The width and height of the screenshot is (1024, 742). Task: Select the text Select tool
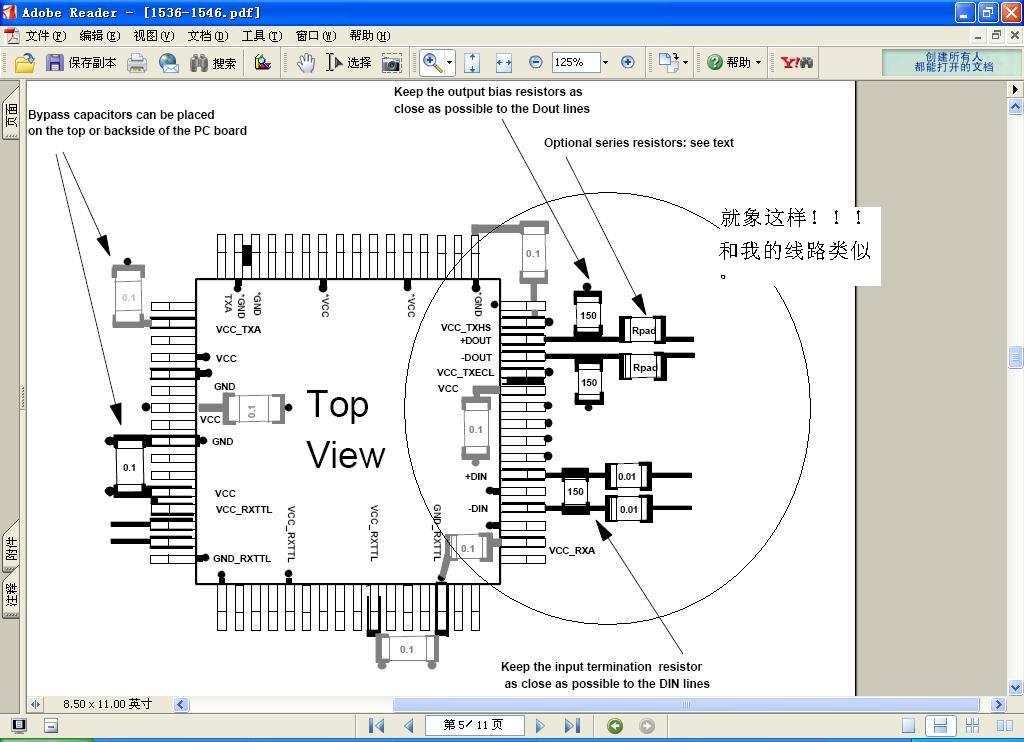tap(349, 63)
